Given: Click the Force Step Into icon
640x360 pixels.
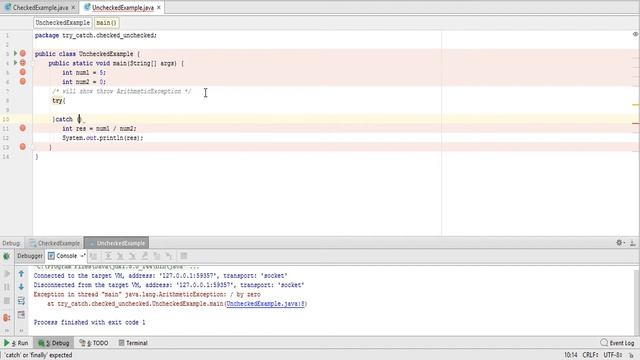Looking at the screenshot, I should click(x=133, y=256).
